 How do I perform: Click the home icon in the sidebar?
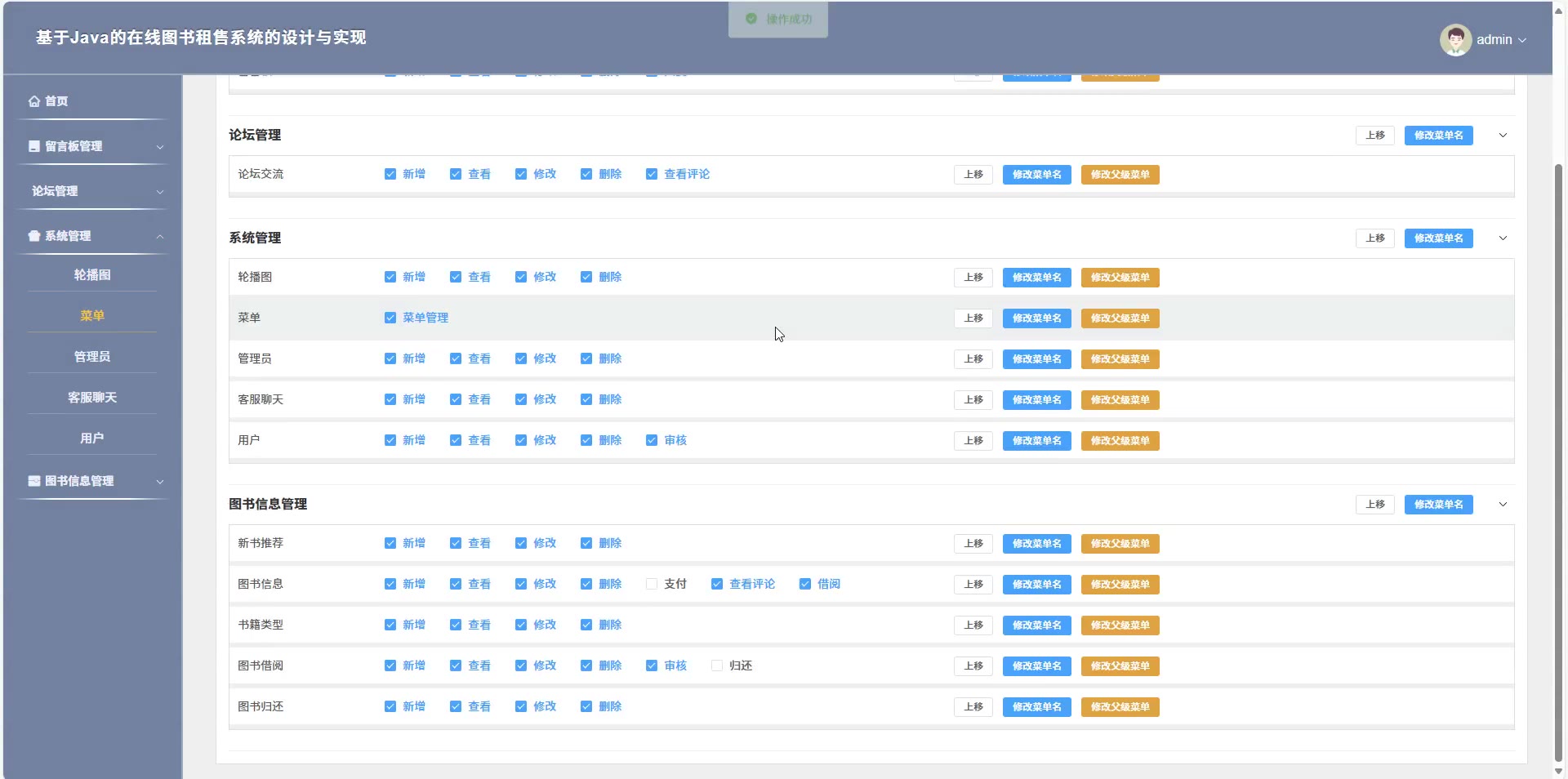[34, 101]
